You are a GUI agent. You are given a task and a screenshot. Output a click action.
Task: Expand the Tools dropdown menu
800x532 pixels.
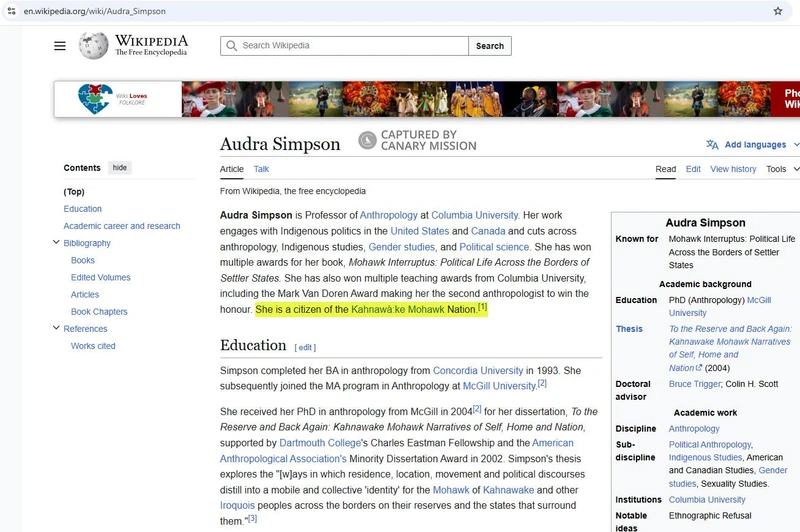click(782, 169)
